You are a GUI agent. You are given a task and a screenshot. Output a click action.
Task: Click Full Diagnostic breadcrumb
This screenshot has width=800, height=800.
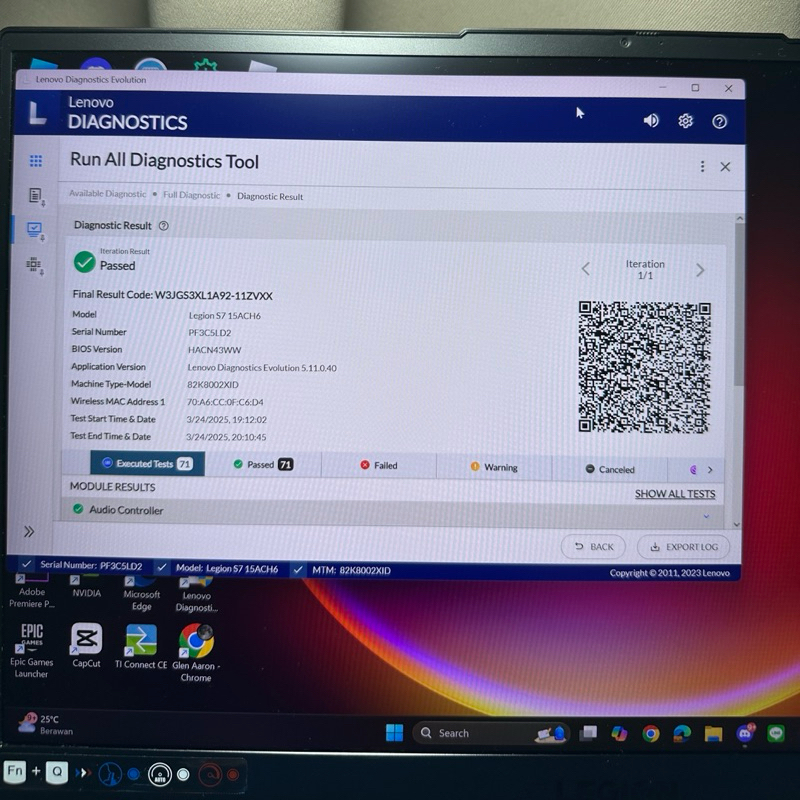pyautogui.click(x=191, y=195)
